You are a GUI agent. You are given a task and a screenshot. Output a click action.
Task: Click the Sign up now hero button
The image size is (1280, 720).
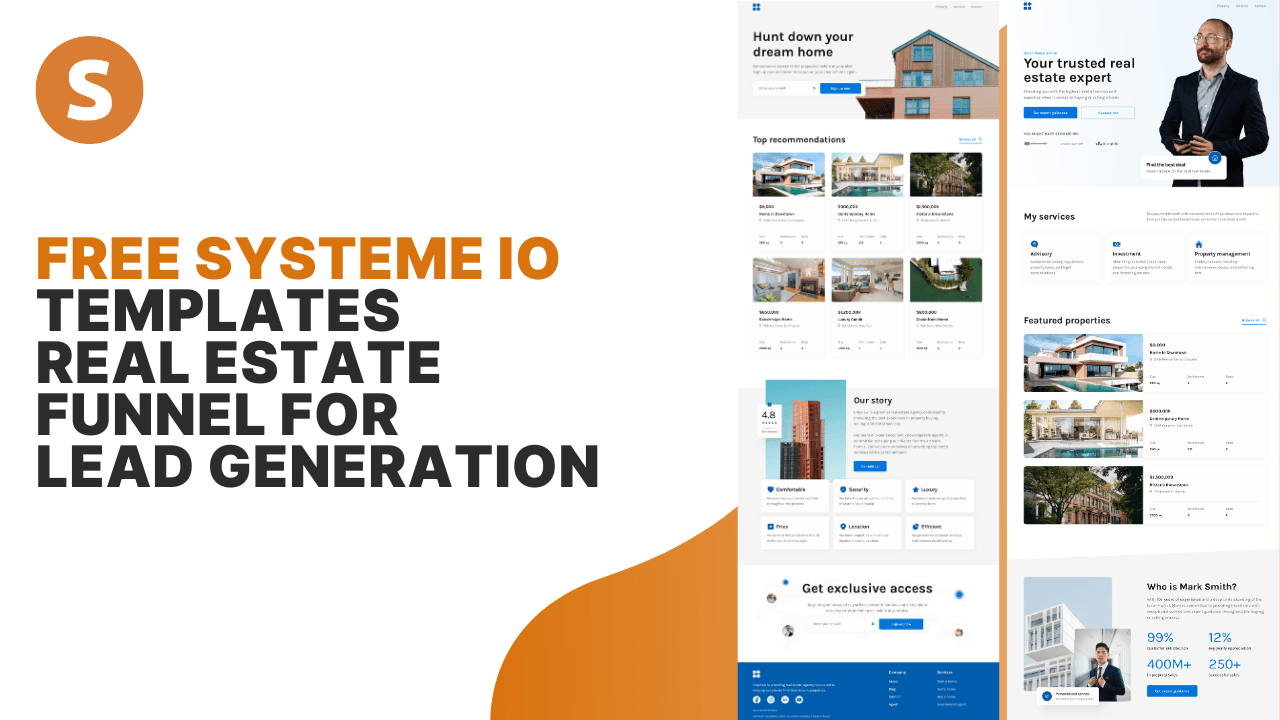pyautogui.click(x=840, y=88)
